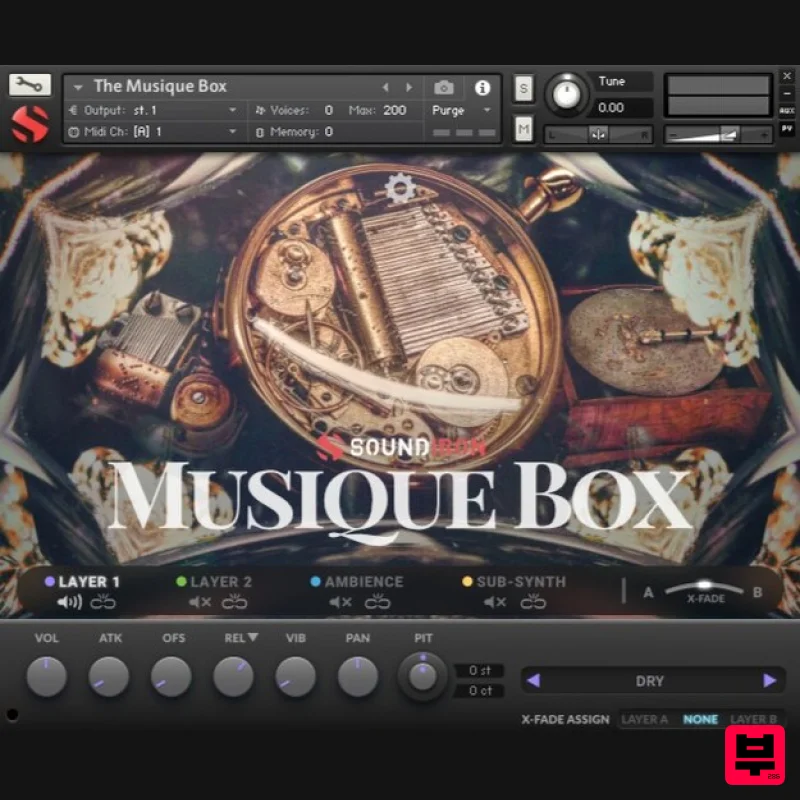Toggle Layer 1 link chain icon

pyautogui.click(x=103, y=602)
